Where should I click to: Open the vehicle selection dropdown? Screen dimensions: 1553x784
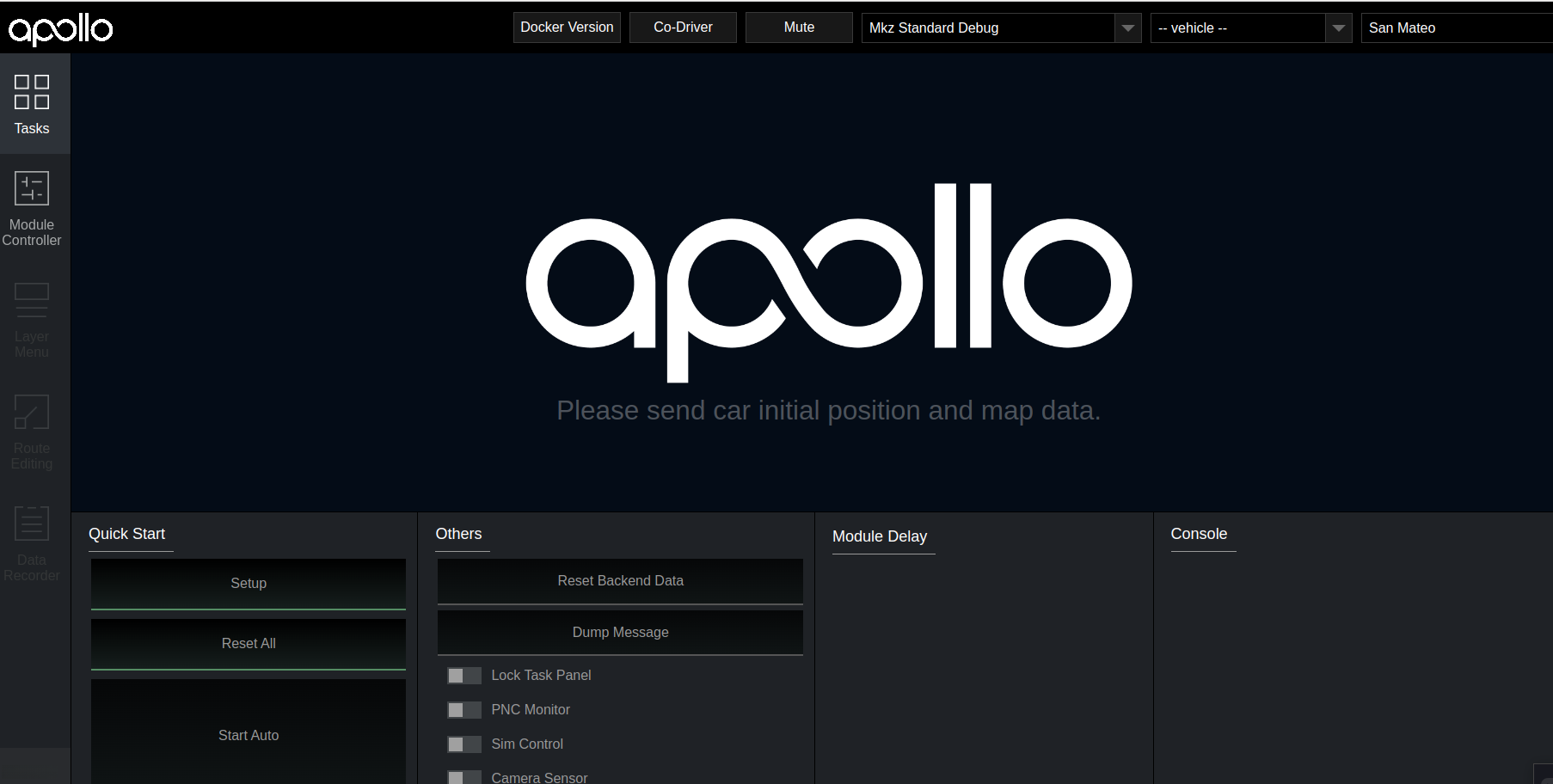click(x=1251, y=28)
